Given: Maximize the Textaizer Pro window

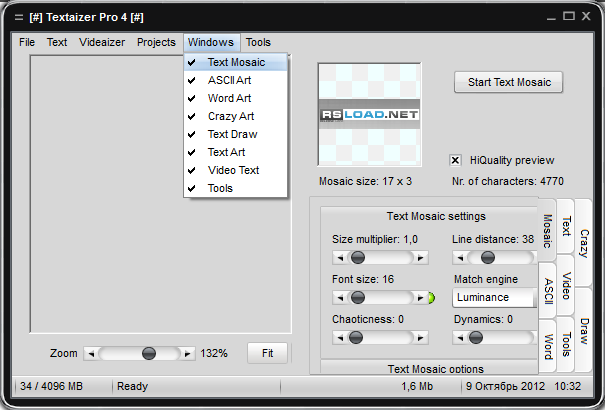Looking at the screenshot, I should pos(568,16).
